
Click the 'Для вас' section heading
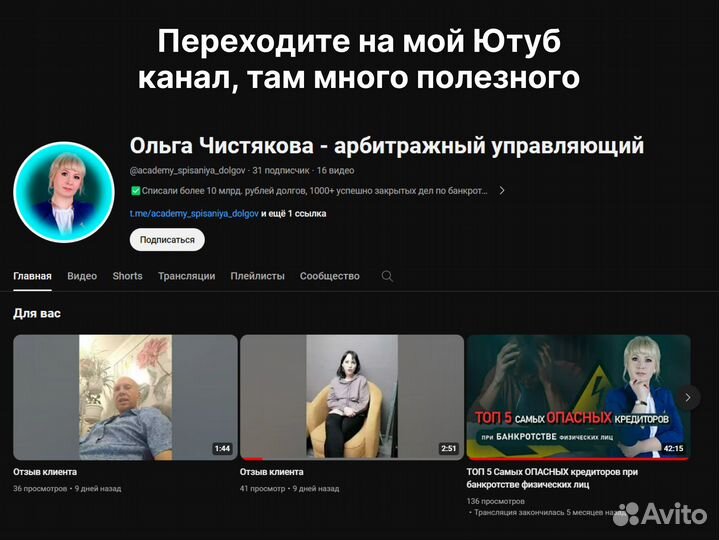(x=37, y=314)
